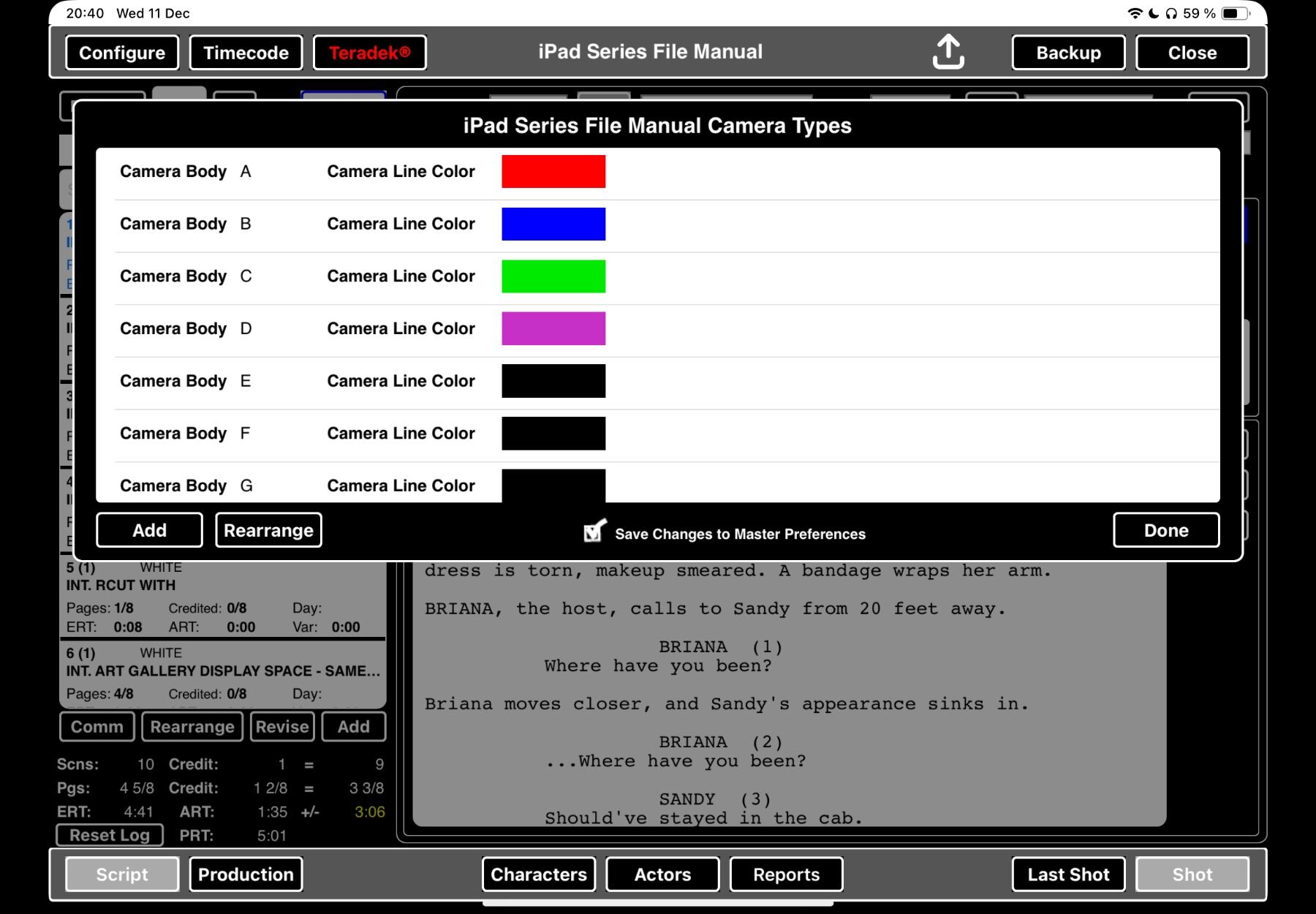Confirm camera types with Done
The width and height of the screenshot is (1316, 914).
pos(1166,530)
